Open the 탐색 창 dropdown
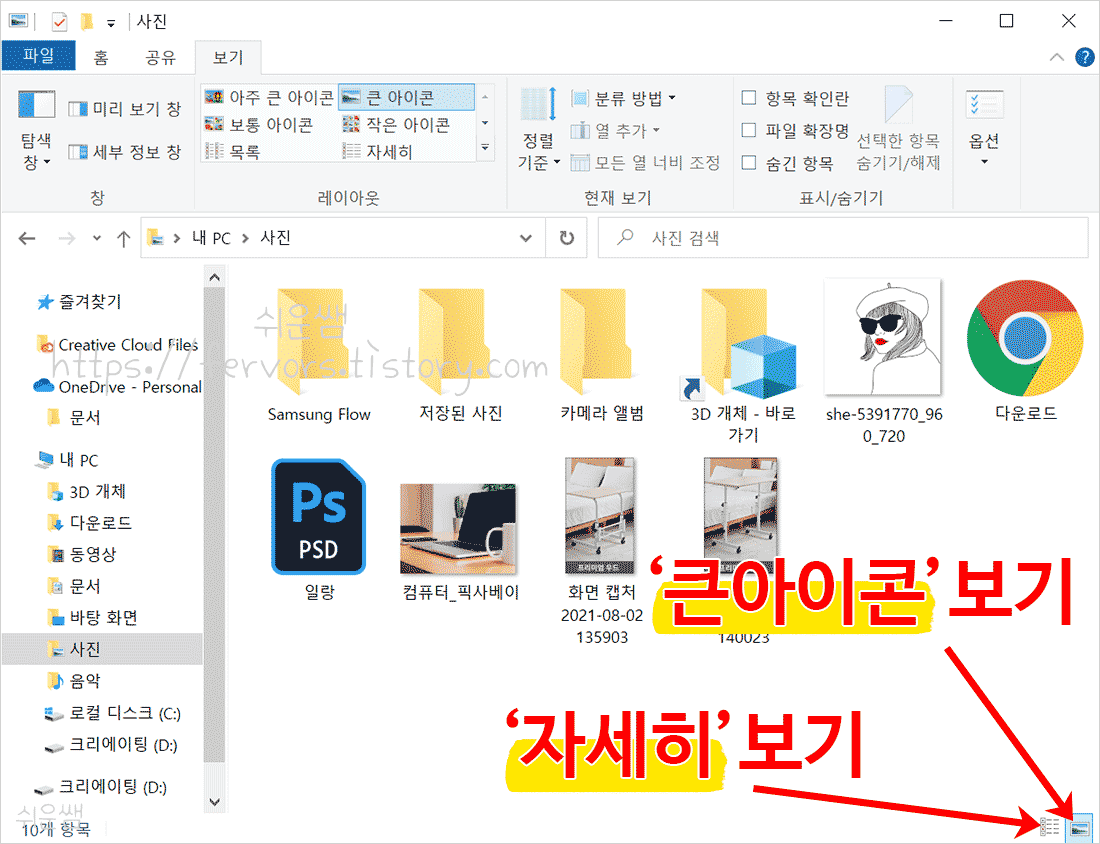The width and height of the screenshot is (1100, 844). click(x=36, y=130)
